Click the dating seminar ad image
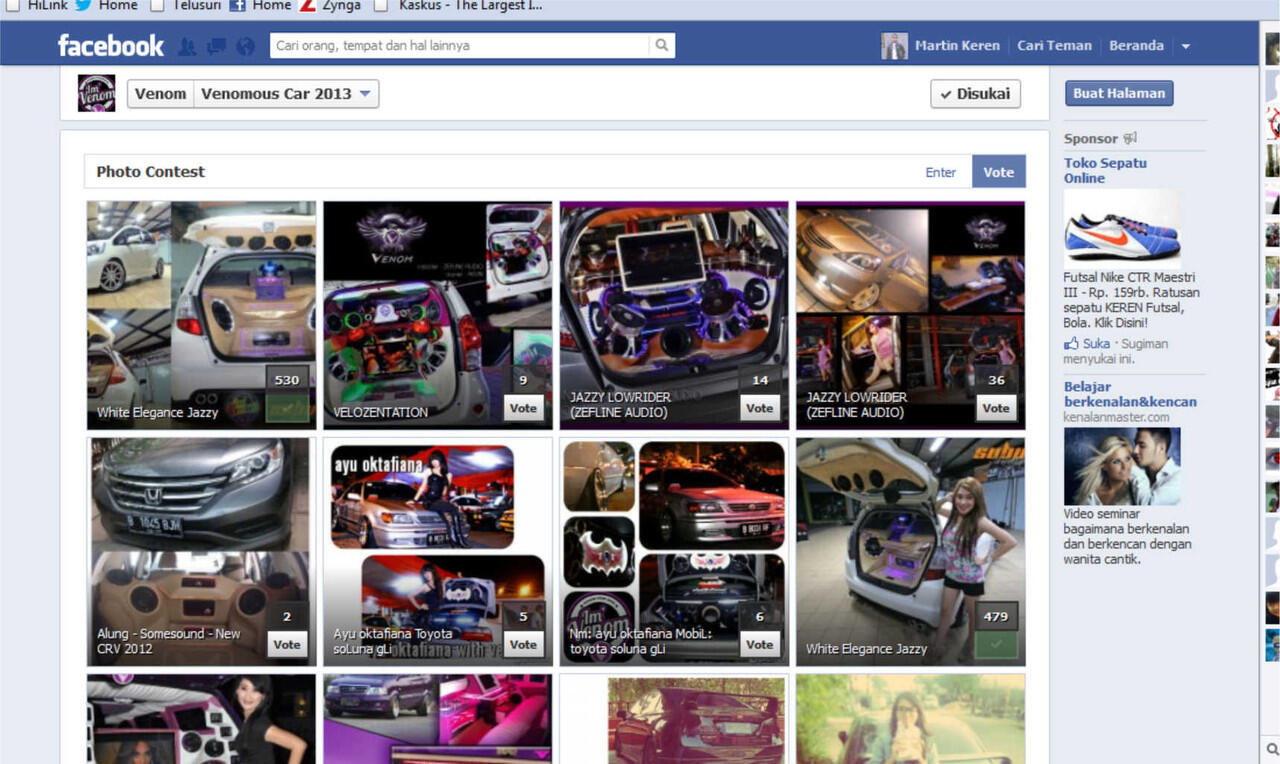1280x764 pixels. coord(1122,466)
